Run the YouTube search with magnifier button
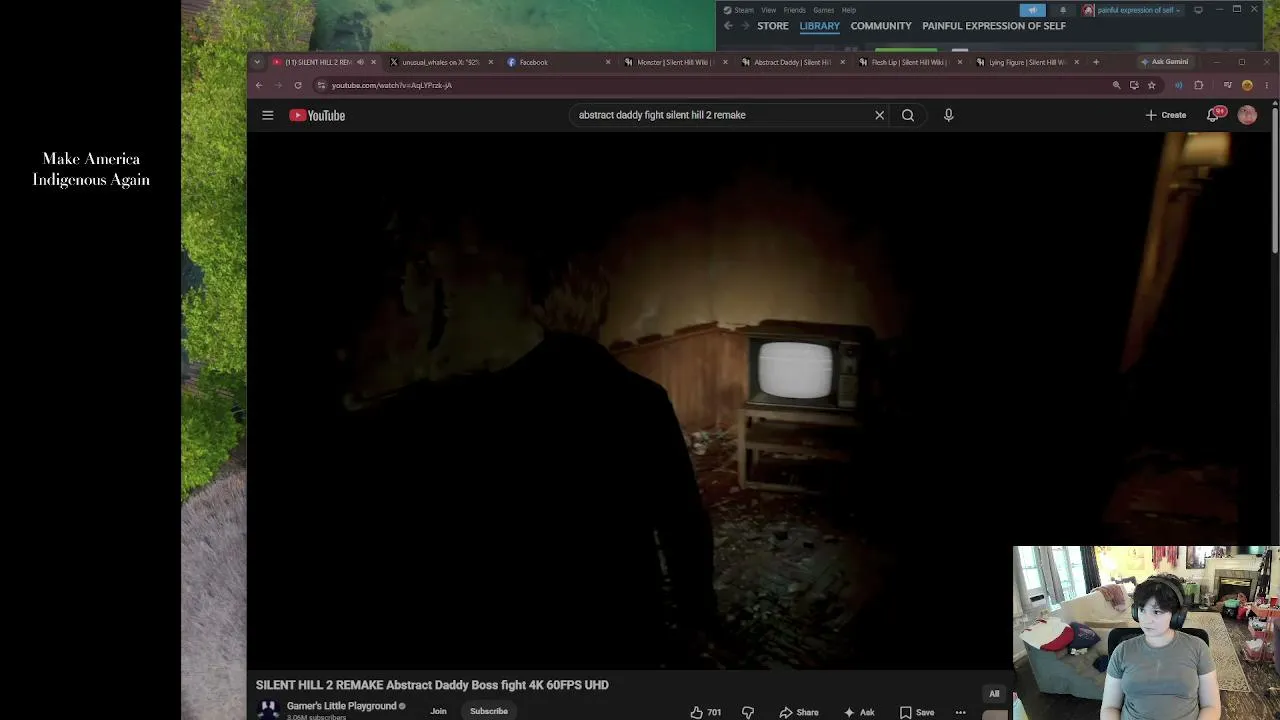 (x=908, y=115)
